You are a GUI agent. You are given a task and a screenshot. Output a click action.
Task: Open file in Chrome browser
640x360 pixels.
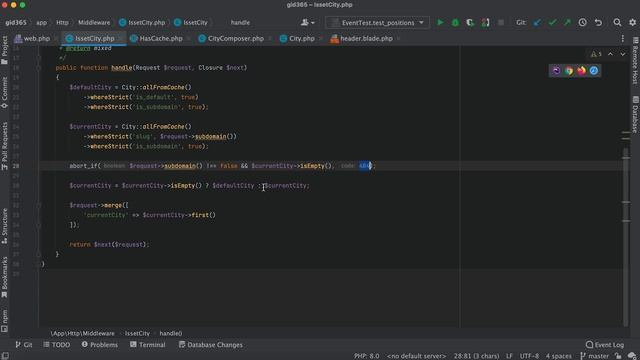click(x=569, y=71)
